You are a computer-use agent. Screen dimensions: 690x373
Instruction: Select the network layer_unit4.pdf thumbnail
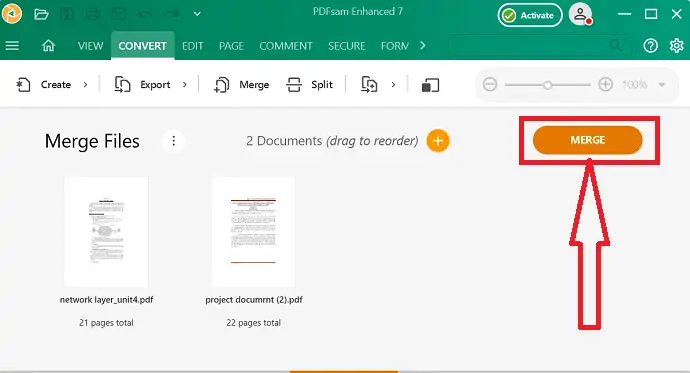point(106,232)
